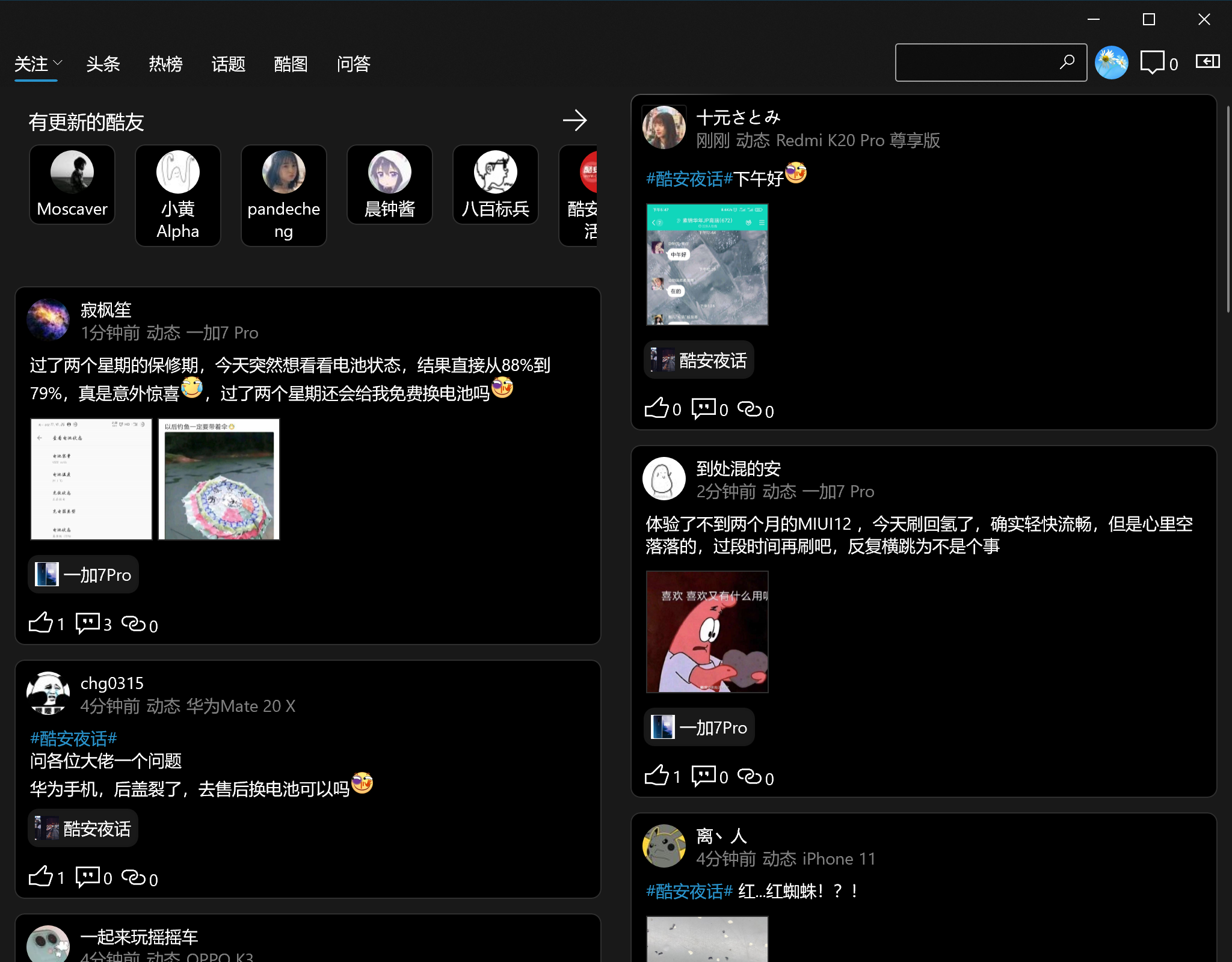The width and height of the screenshot is (1232, 962).
Task: Like 寂枫笙's battery post
Action: coord(42,622)
